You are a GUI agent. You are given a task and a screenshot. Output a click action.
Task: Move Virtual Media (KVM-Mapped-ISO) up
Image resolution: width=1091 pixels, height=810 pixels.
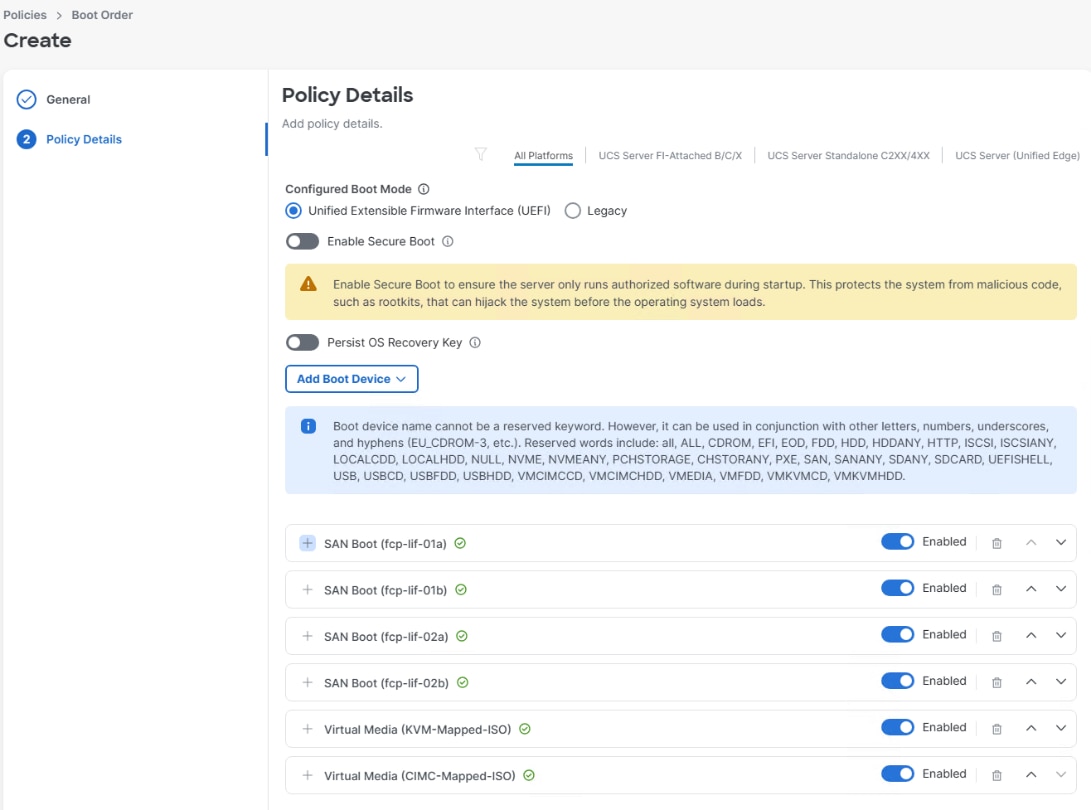tap(1031, 729)
